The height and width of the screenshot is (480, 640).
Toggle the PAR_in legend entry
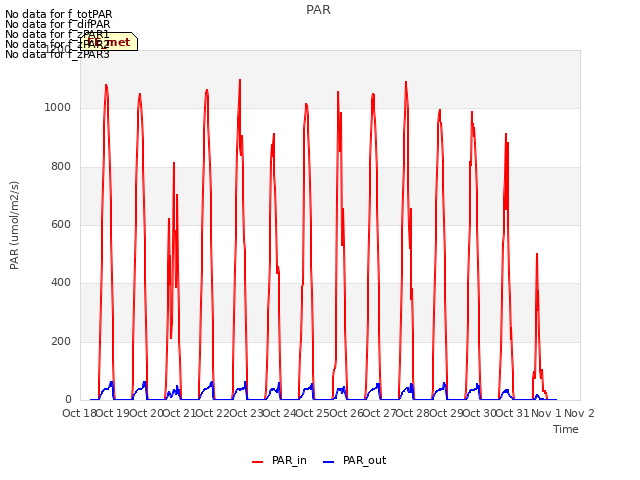coord(279,460)
